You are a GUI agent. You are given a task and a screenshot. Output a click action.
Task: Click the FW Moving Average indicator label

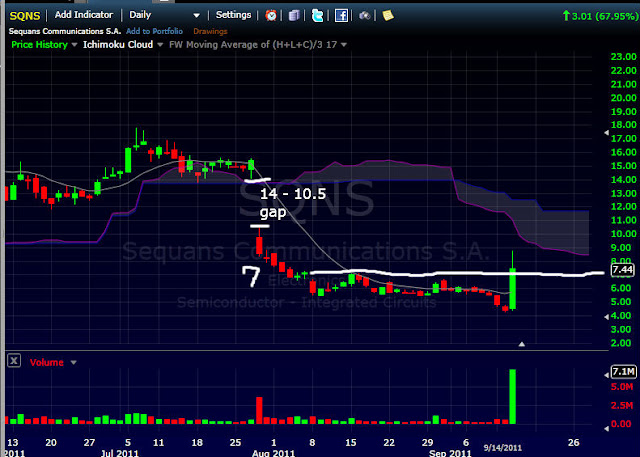coord(253,44)
